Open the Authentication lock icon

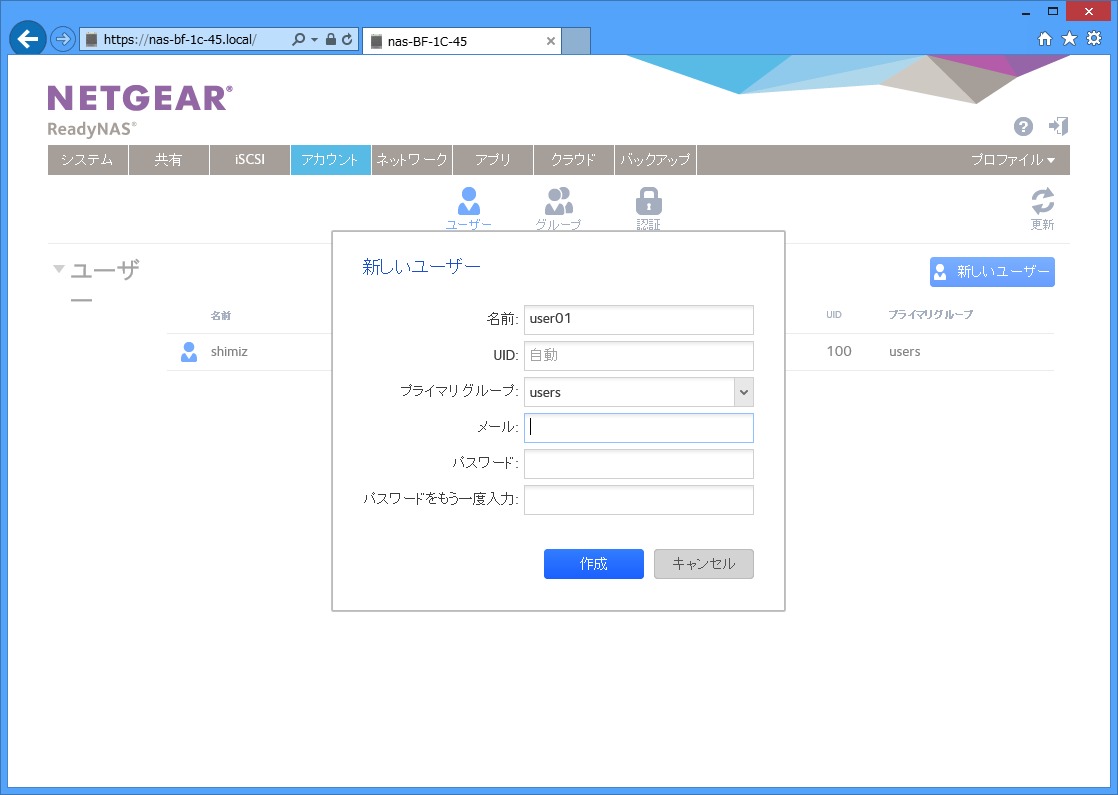(x=649, y=201)
